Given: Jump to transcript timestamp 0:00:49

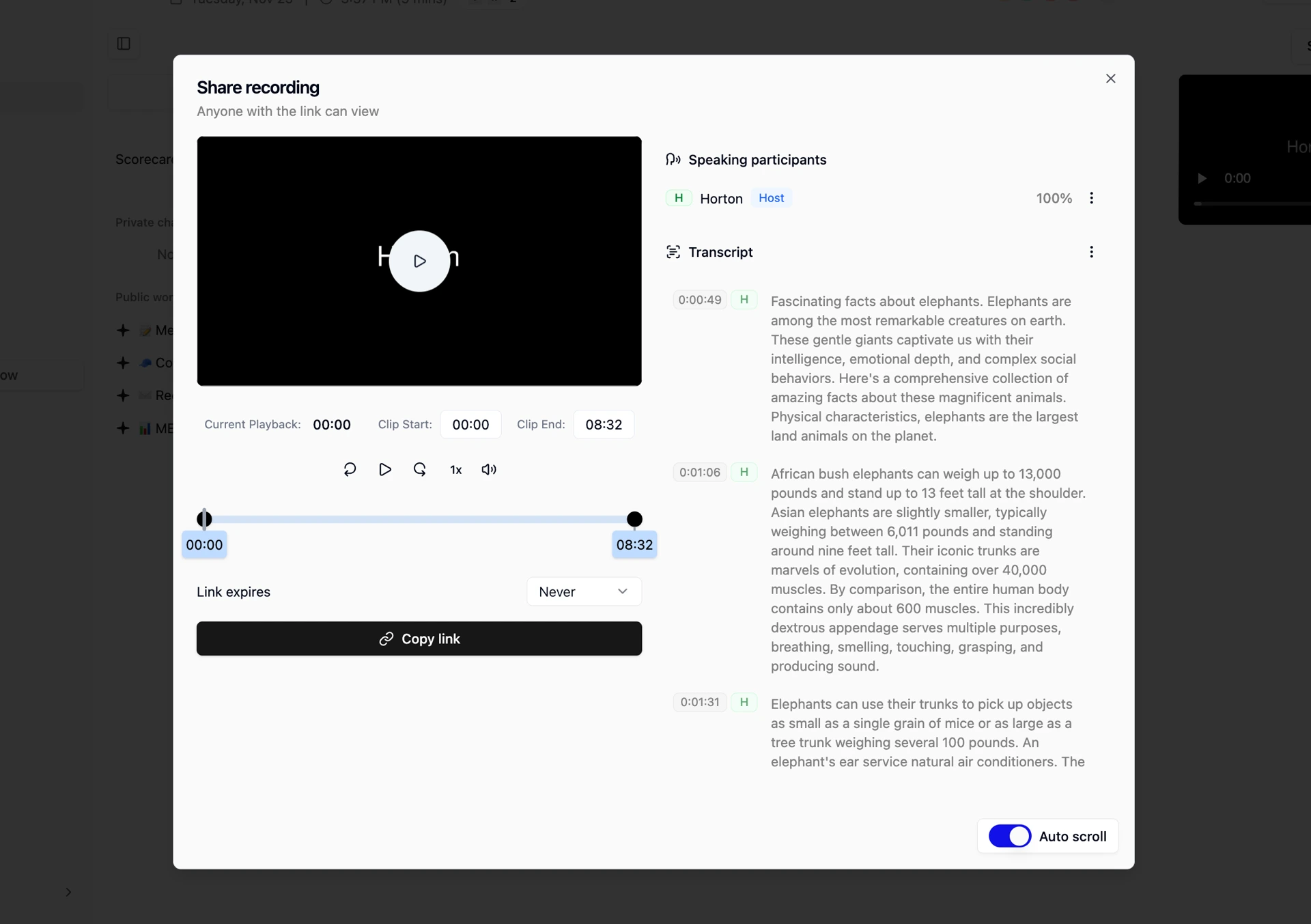Looking at the screenshot, I should [x=700, y=300].
